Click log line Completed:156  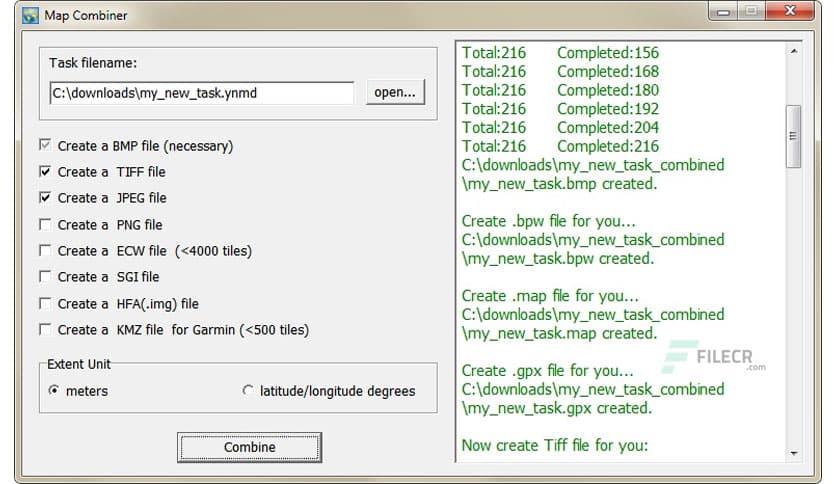(x=608, y=53)
